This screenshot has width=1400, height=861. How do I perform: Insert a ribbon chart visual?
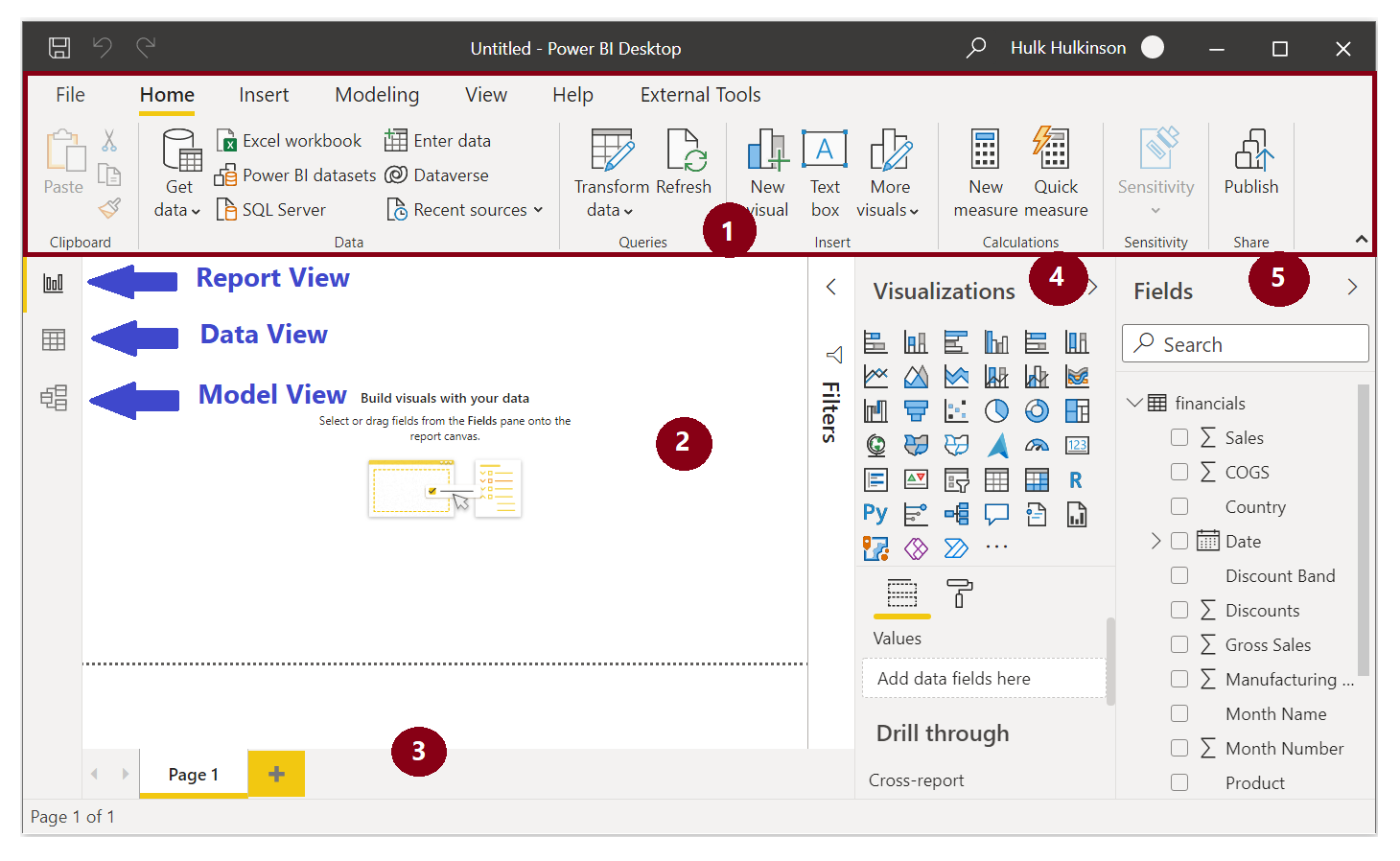[1077, 376]
